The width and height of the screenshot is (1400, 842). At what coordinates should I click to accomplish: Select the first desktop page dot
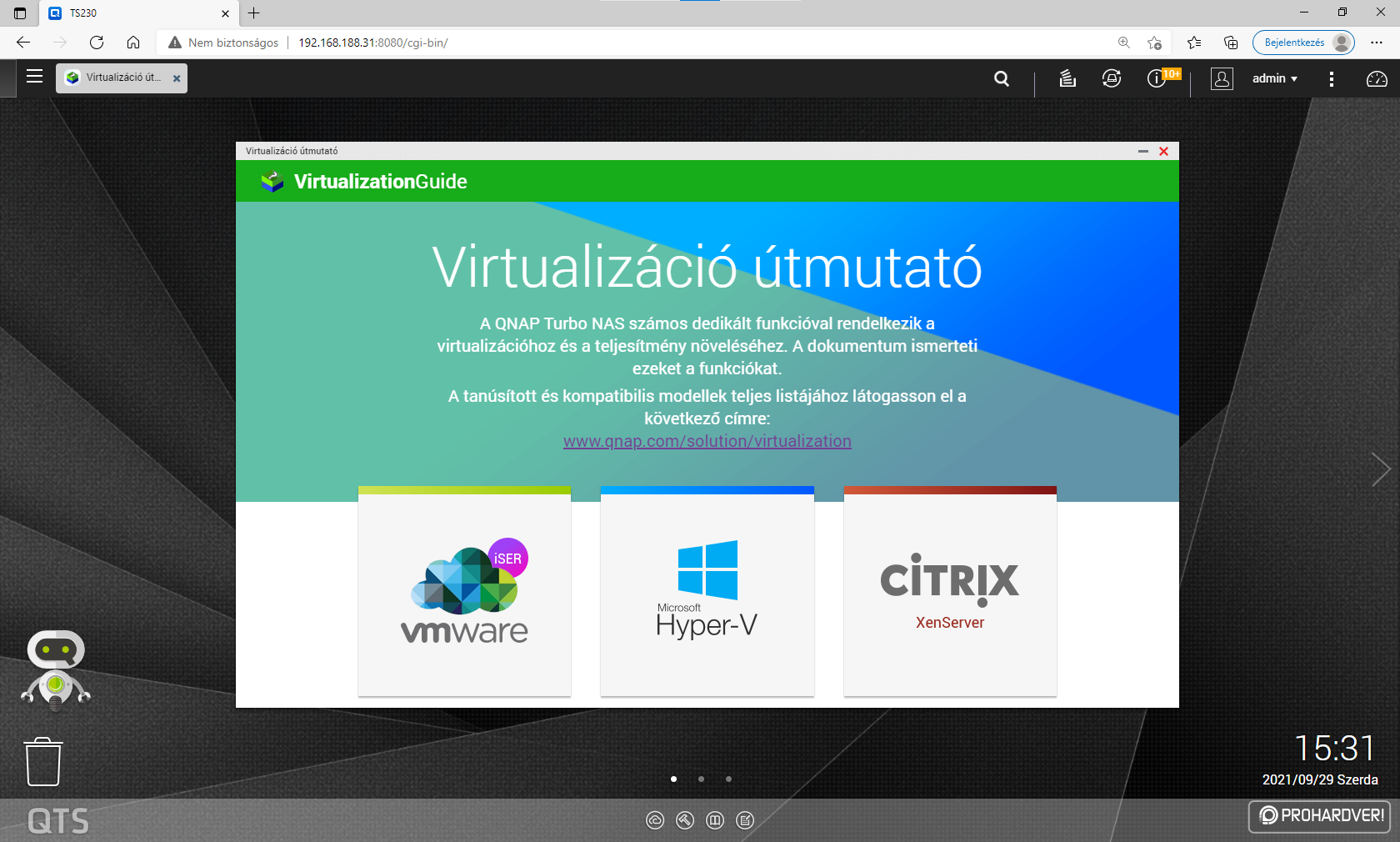(x=673, y=779)
